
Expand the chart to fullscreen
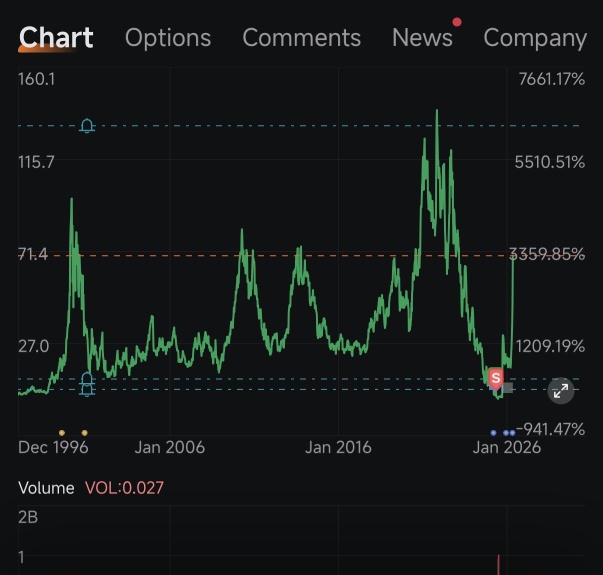(x=561, y=391)
